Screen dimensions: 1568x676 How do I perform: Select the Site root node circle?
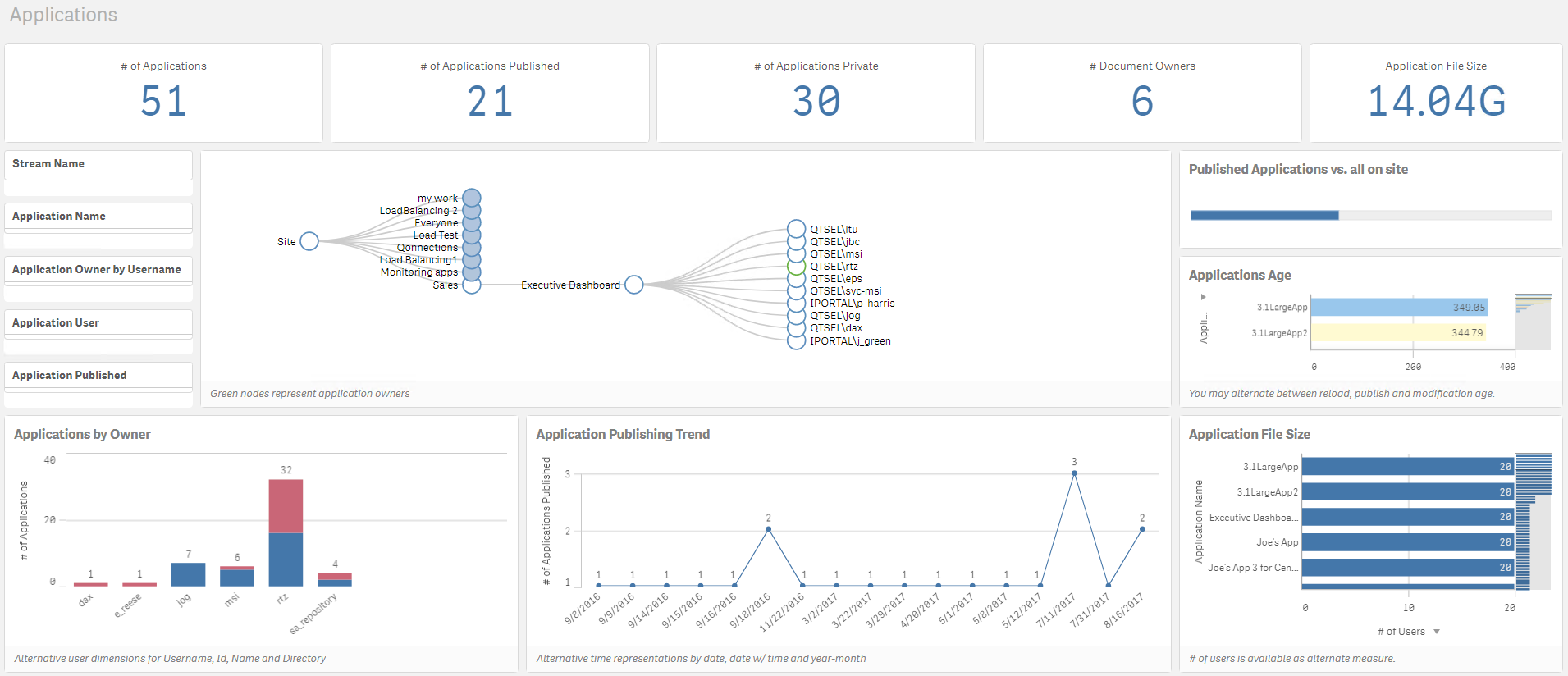click(x=309, y=241)
